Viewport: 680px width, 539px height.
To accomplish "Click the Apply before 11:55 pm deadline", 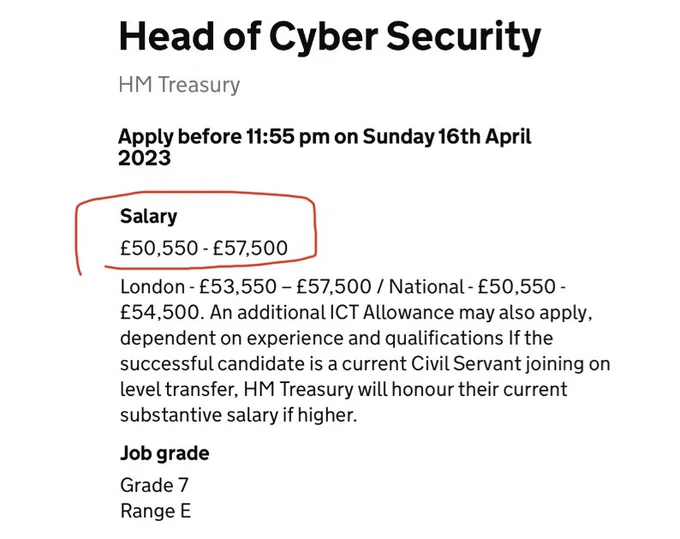I will coord(324,137).
